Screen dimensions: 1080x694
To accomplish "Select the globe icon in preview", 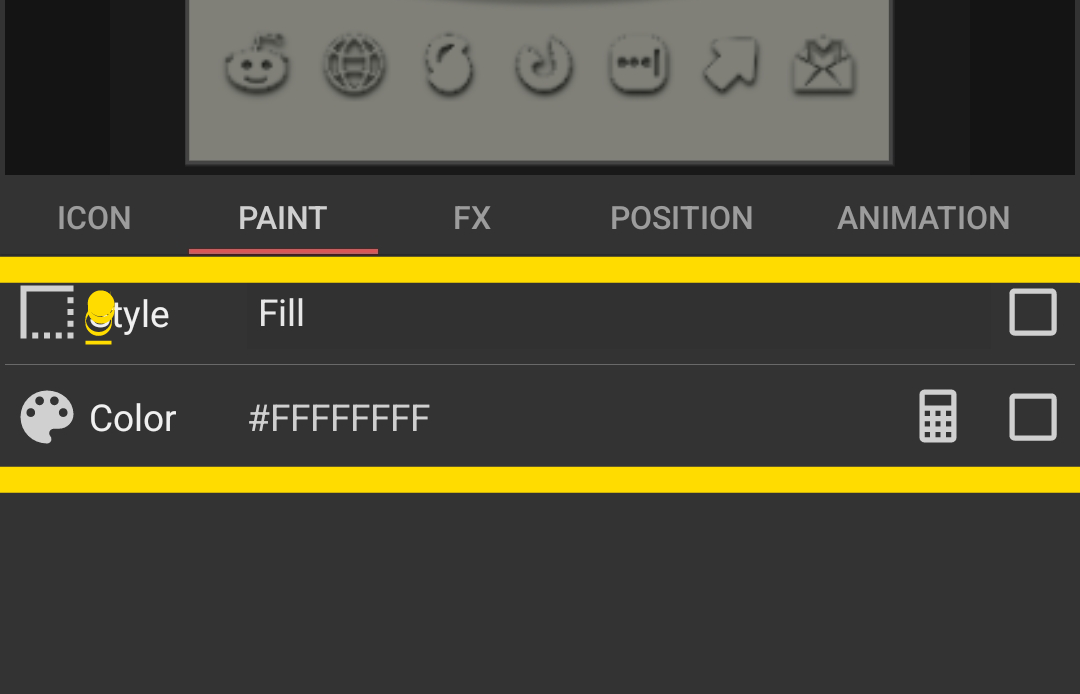I will tap(354, 64).
